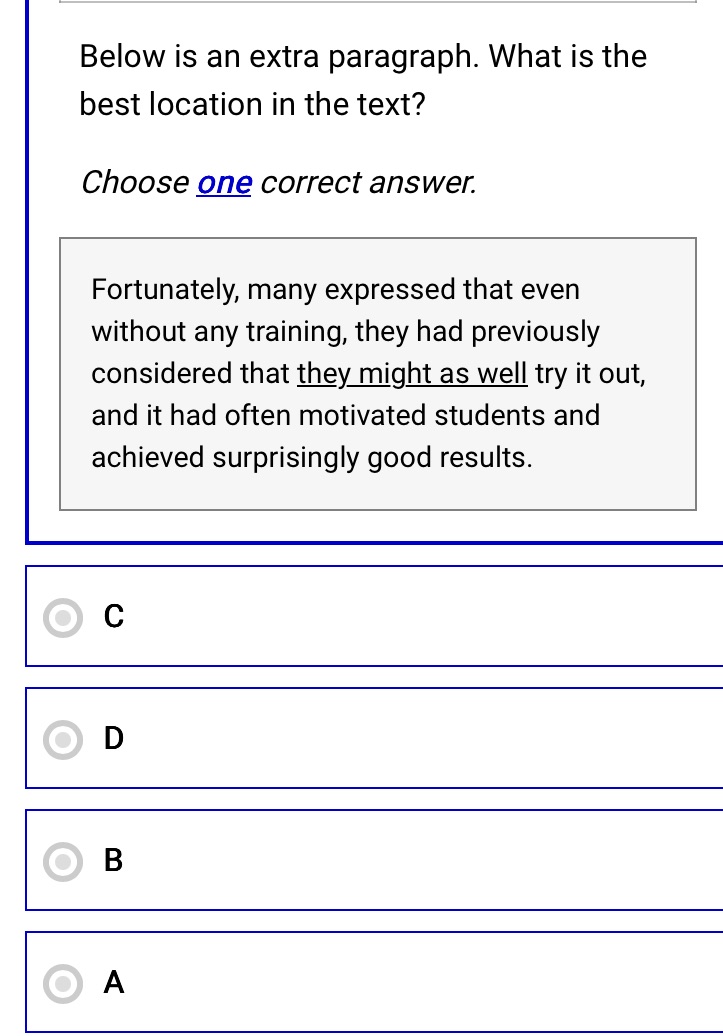Select radio button for answer A

point(62,984)
